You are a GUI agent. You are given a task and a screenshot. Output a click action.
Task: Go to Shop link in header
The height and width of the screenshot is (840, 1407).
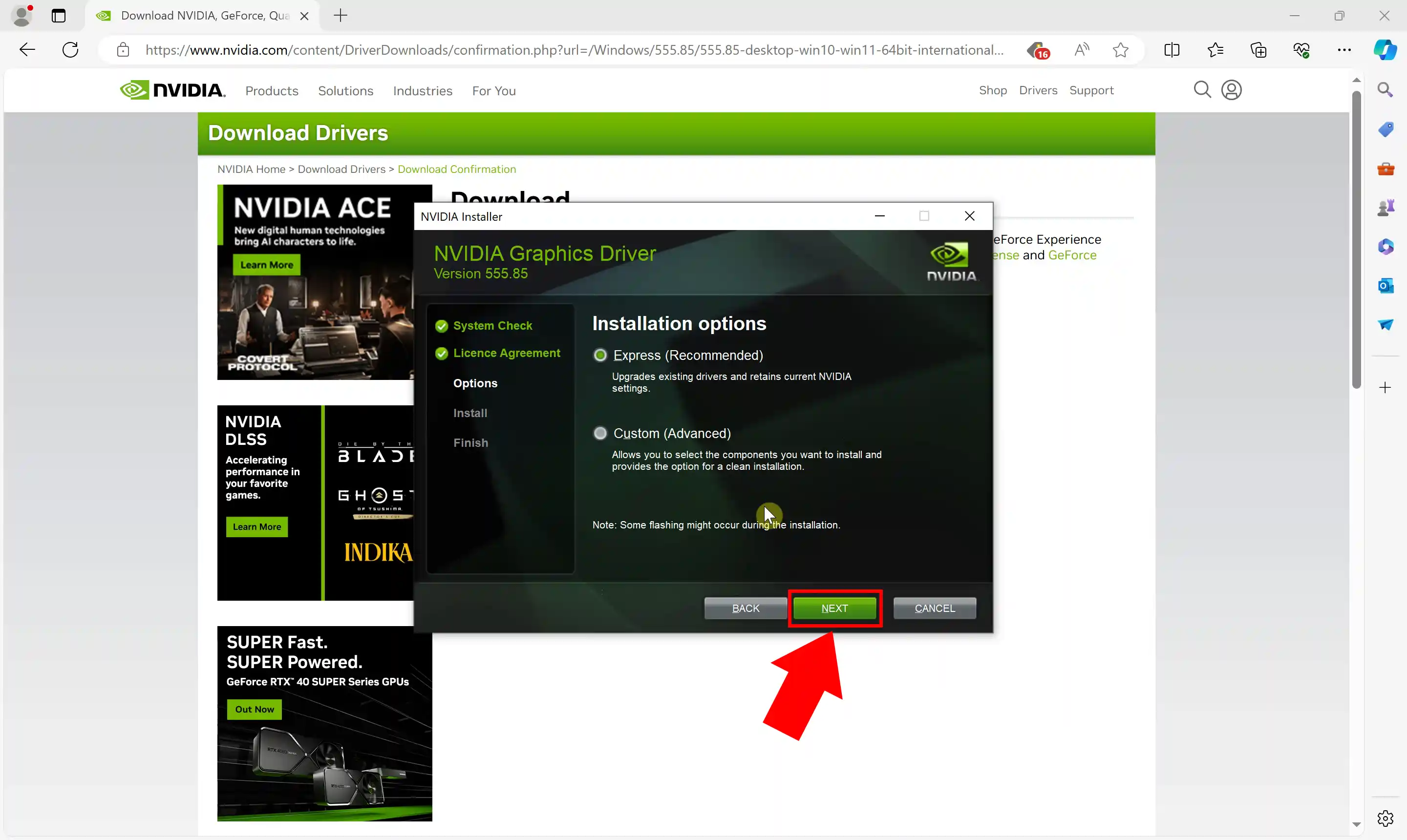point(993,90)
